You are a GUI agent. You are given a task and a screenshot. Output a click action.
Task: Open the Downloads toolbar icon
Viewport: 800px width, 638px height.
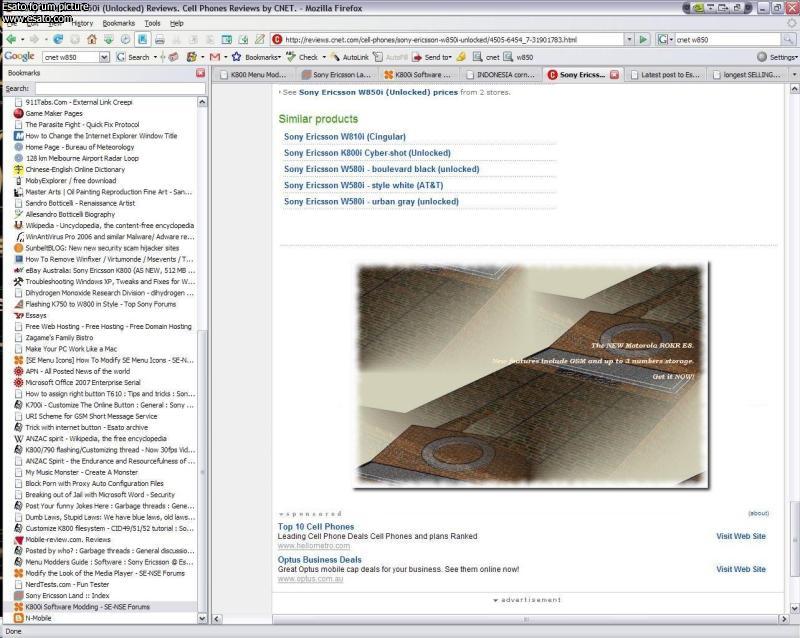[x=109, y=39]
